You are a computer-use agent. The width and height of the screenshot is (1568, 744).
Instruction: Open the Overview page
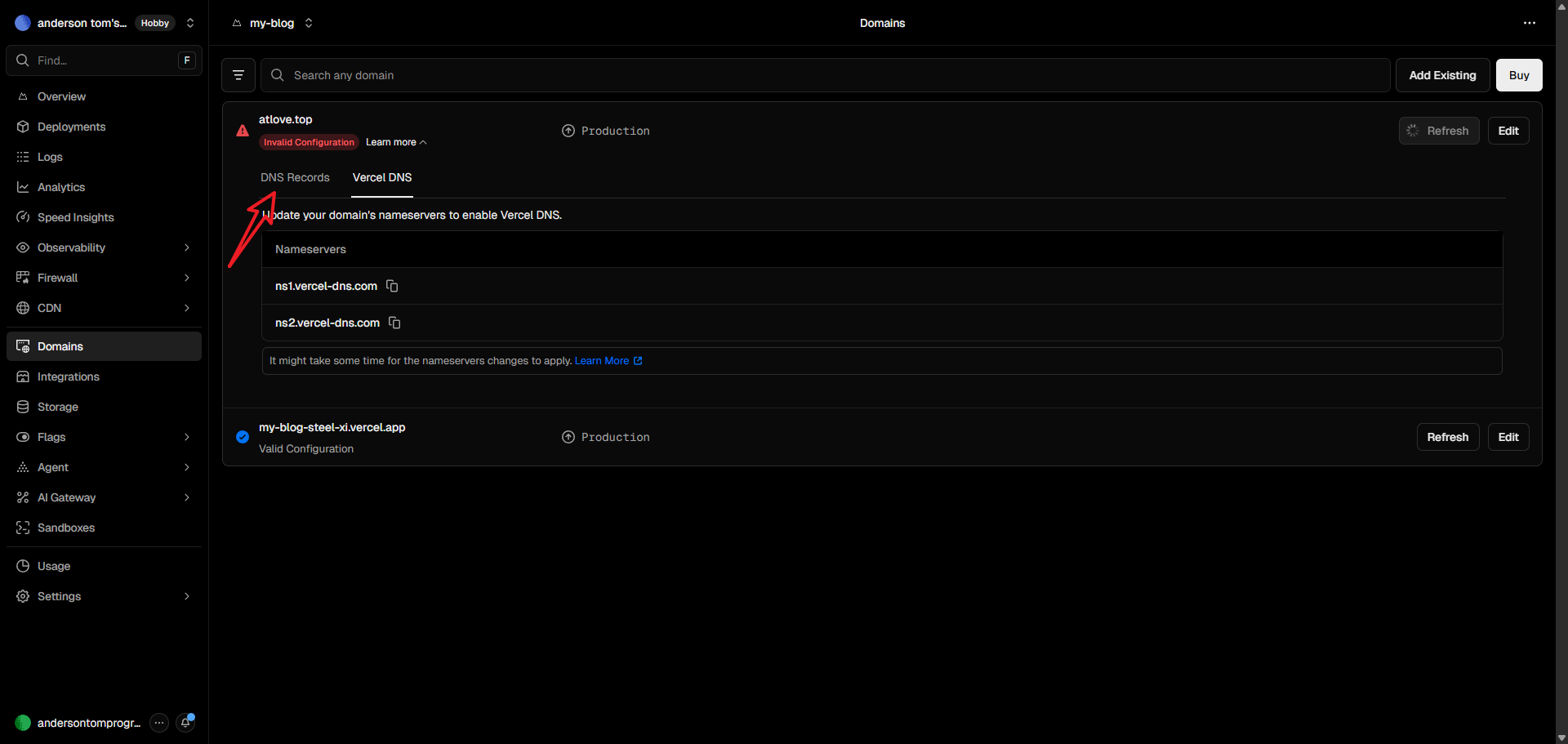click(104, 96)
